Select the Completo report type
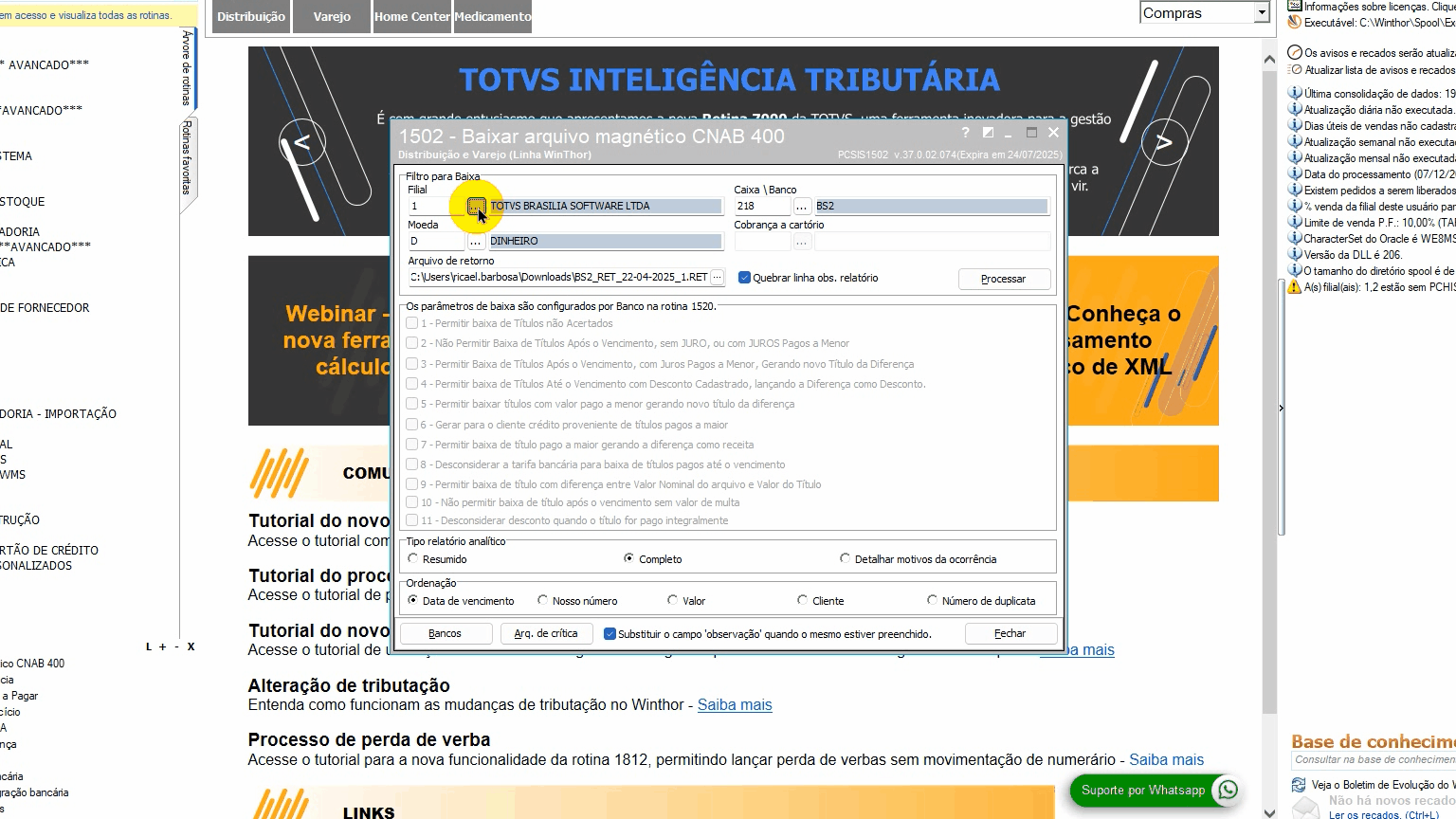The image size is (1456, 819). coord(628,559)
